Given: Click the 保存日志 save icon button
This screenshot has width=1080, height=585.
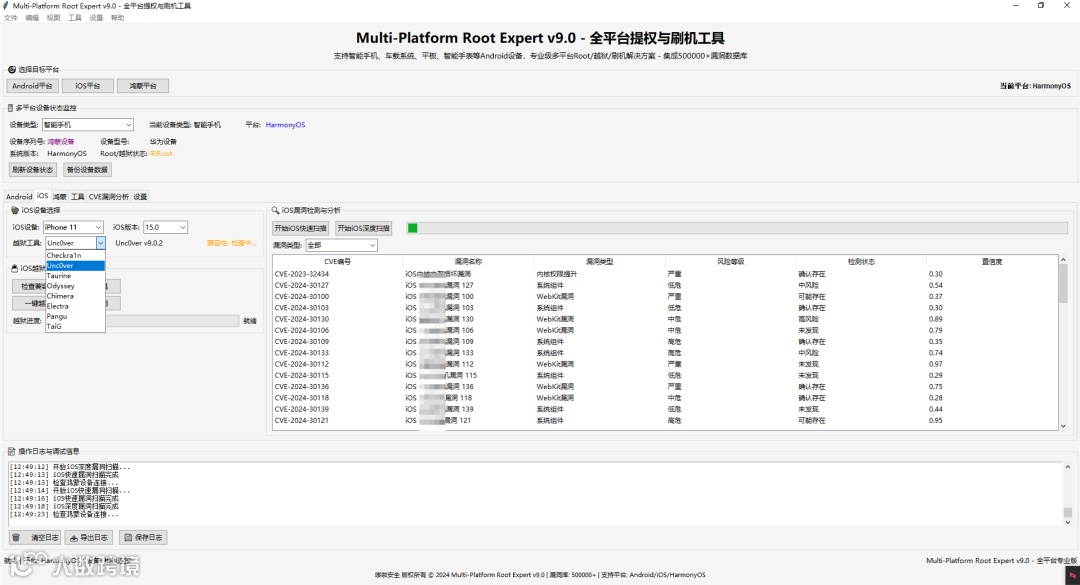Looking at the screenshot, I should click(143, 537).
